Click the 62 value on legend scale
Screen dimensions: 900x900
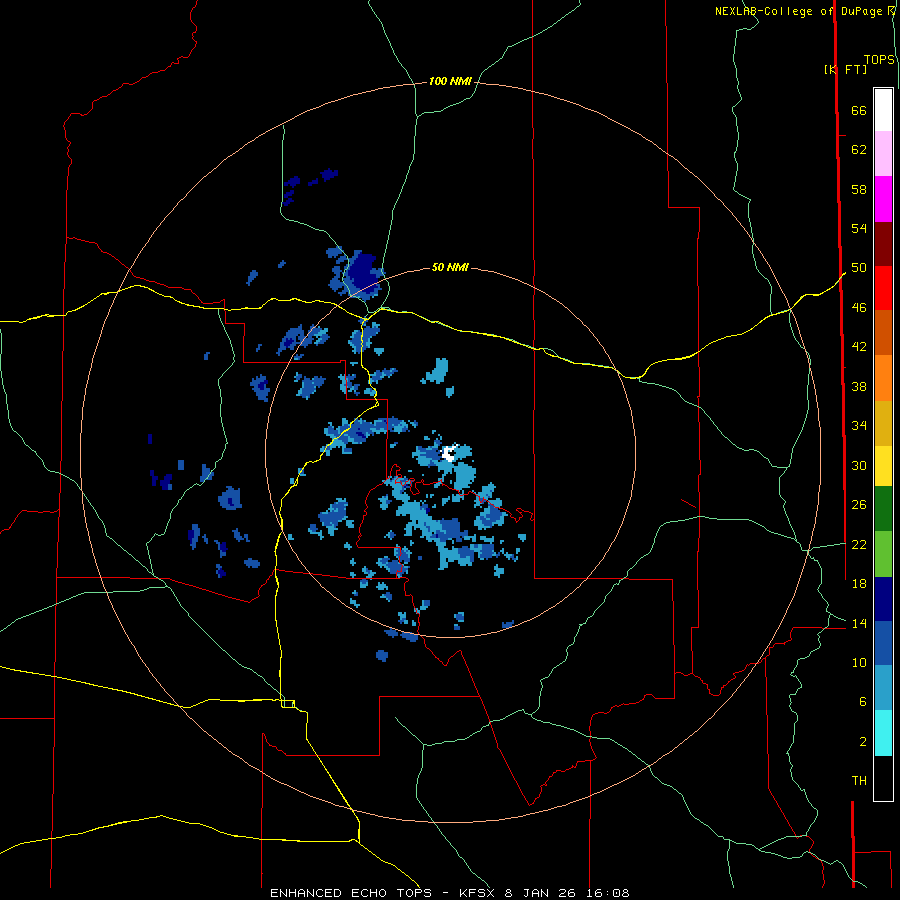point(859,150)
